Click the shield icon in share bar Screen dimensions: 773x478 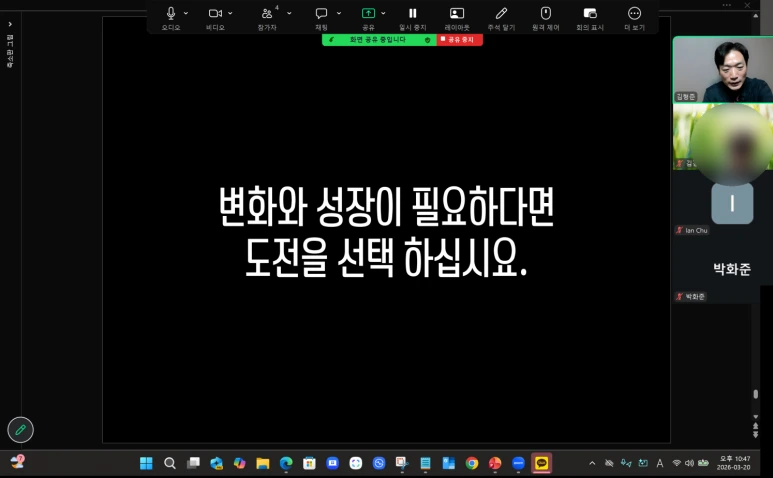coord(427,40)
